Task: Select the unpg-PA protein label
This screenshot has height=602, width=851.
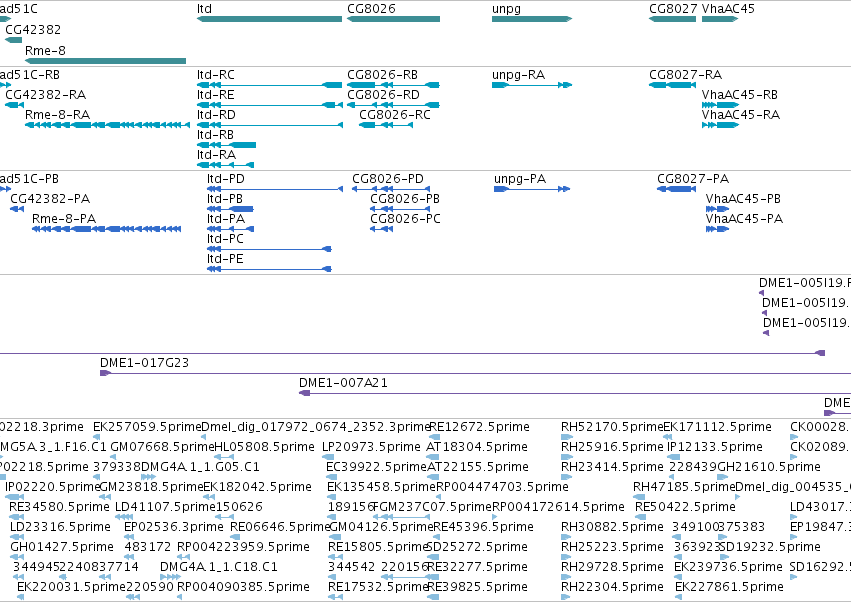Action: (x=520, y=179)
